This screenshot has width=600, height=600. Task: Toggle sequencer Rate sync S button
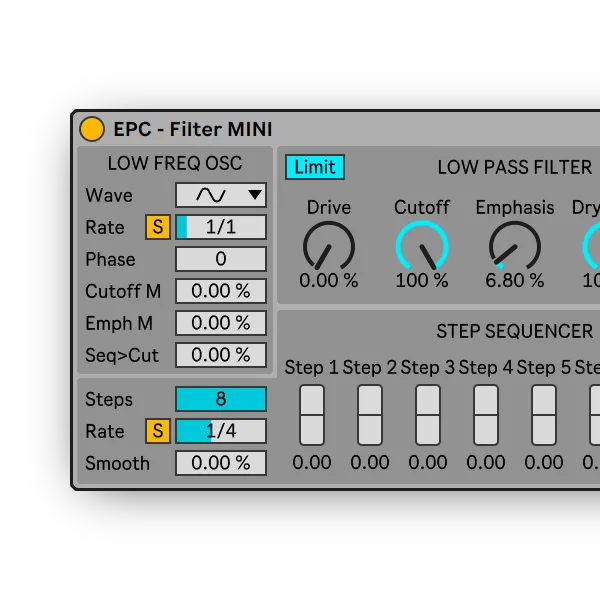(158, 431)
